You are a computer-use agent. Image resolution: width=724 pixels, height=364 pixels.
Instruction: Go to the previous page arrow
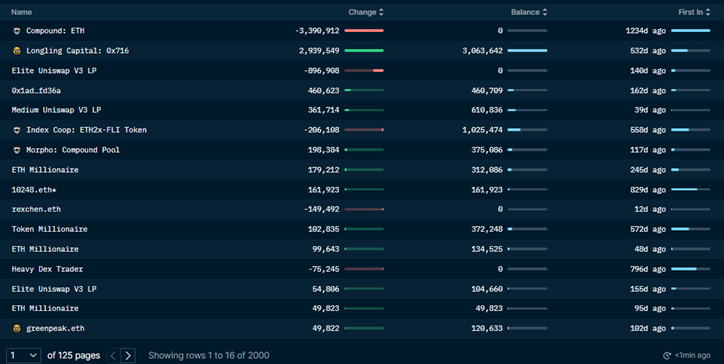[113, 355]
